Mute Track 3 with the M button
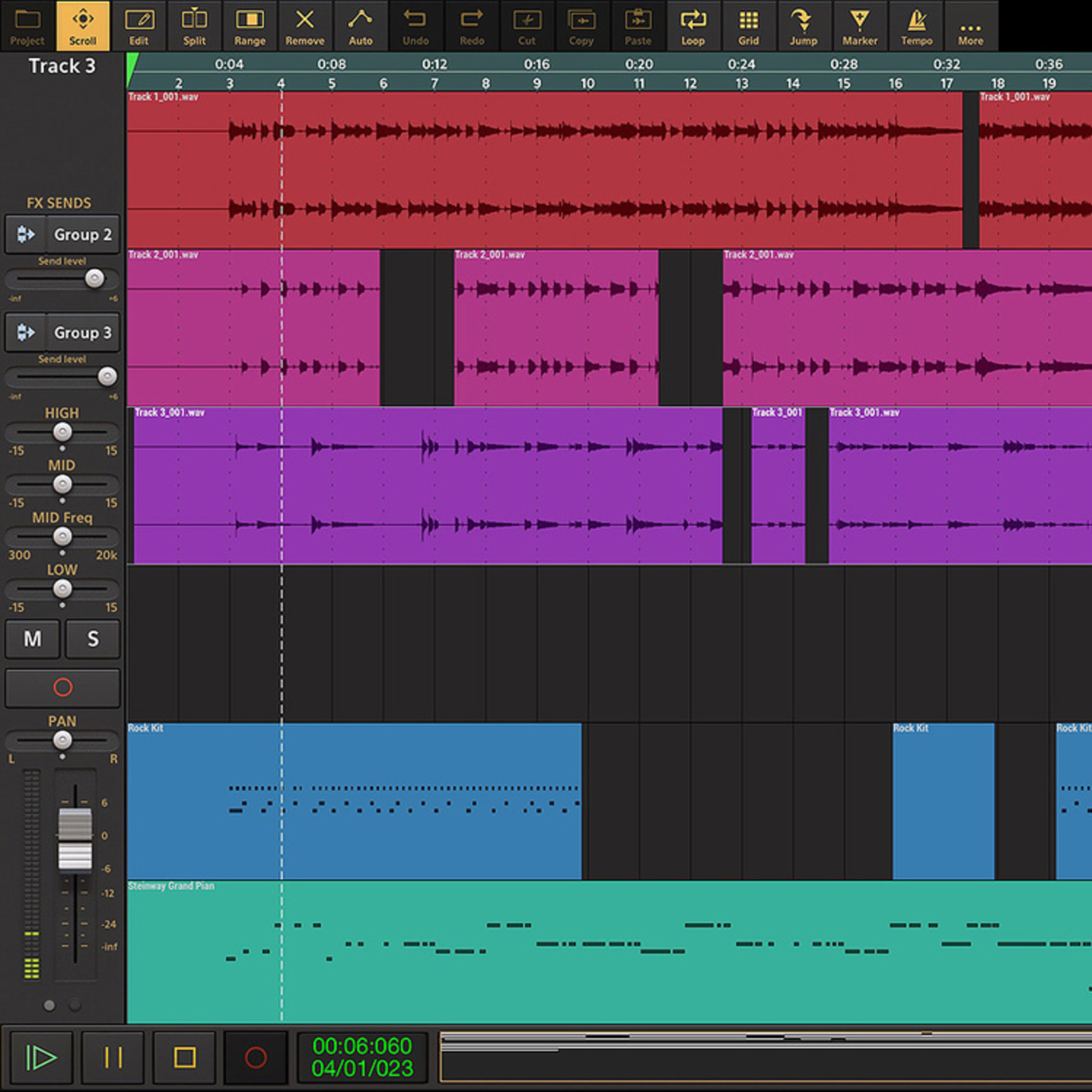 click(32, 639)
